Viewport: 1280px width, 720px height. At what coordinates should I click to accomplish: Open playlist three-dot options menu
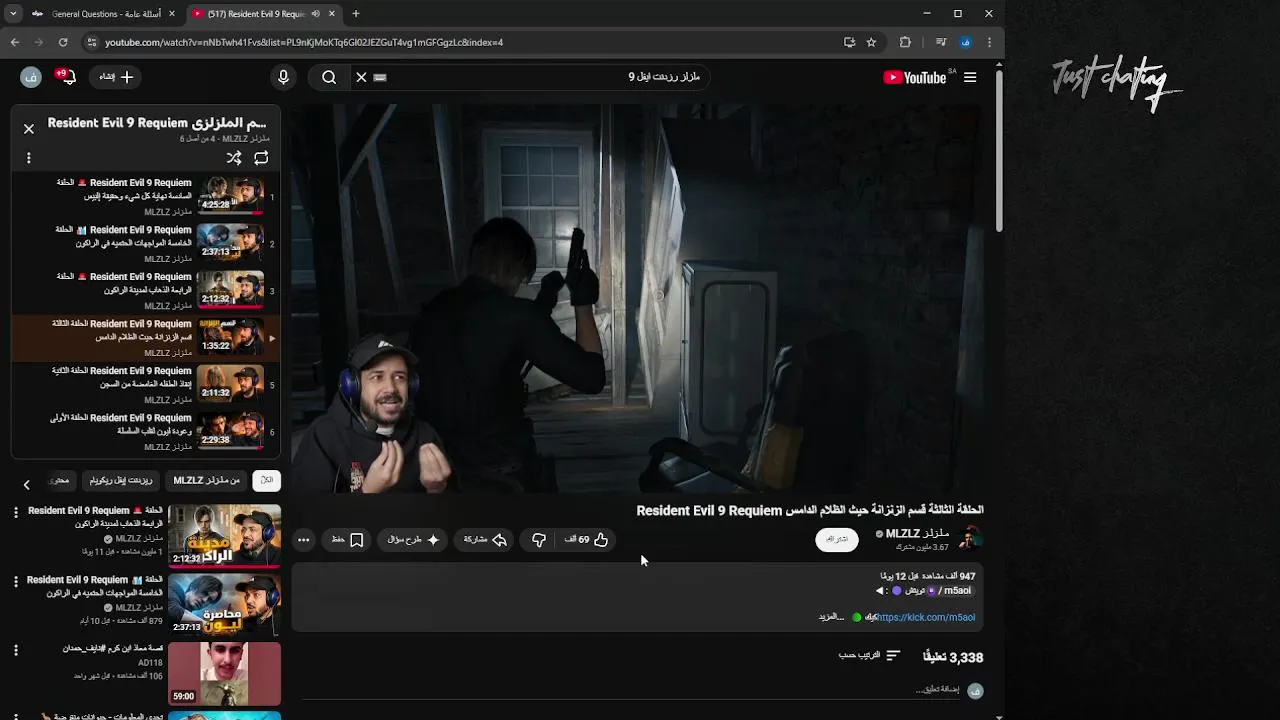(x=29, y=158)
